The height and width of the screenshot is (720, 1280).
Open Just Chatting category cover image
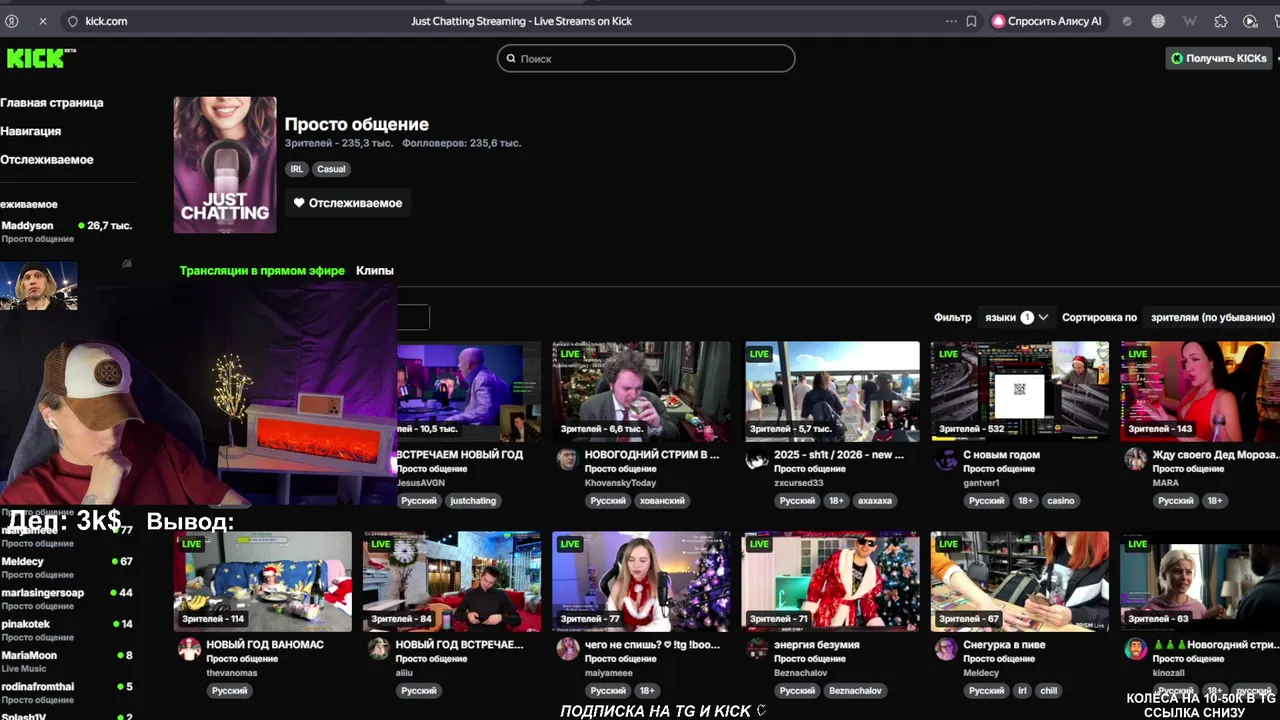(225, 165)
